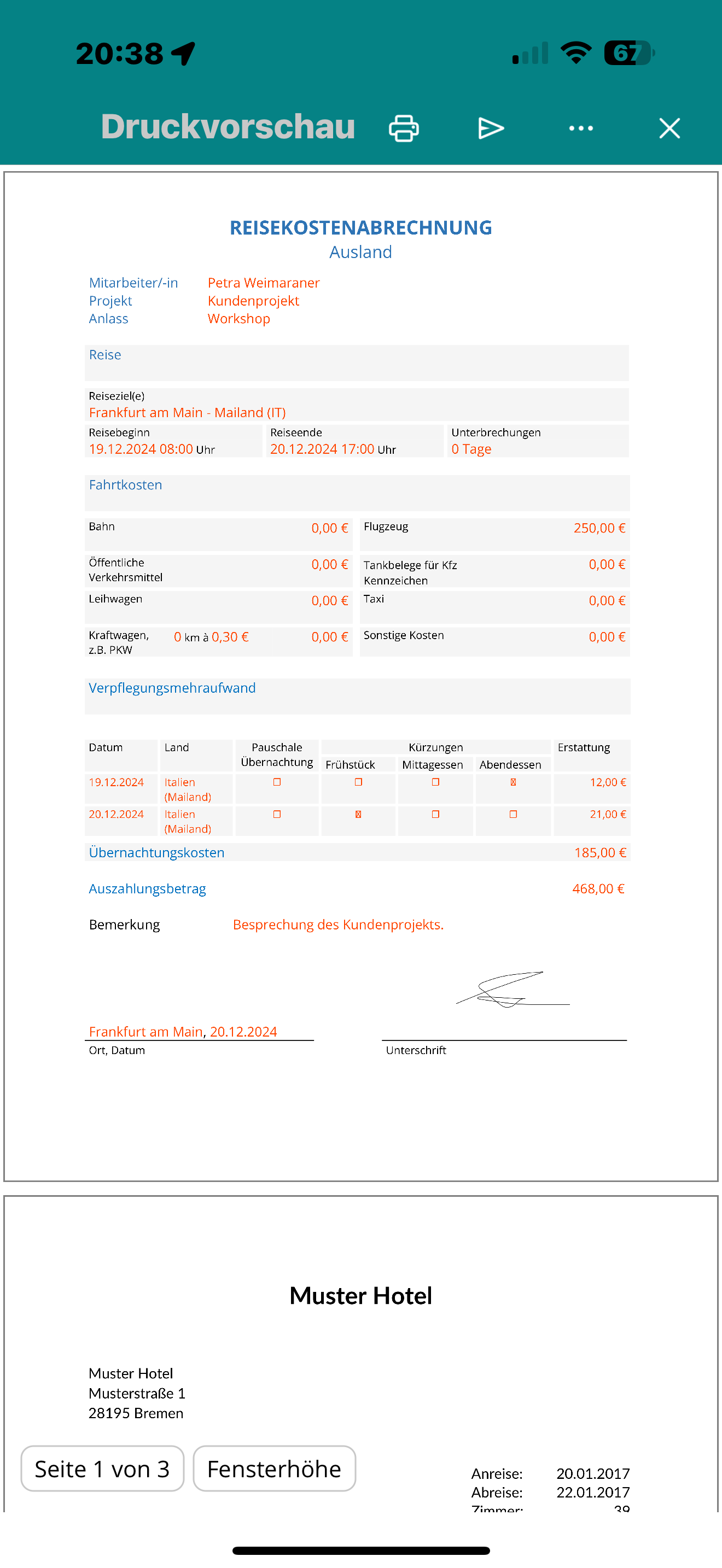
Task: Click the REISEKOSTENABRECHNUNG heading
Action: [361, 227]
